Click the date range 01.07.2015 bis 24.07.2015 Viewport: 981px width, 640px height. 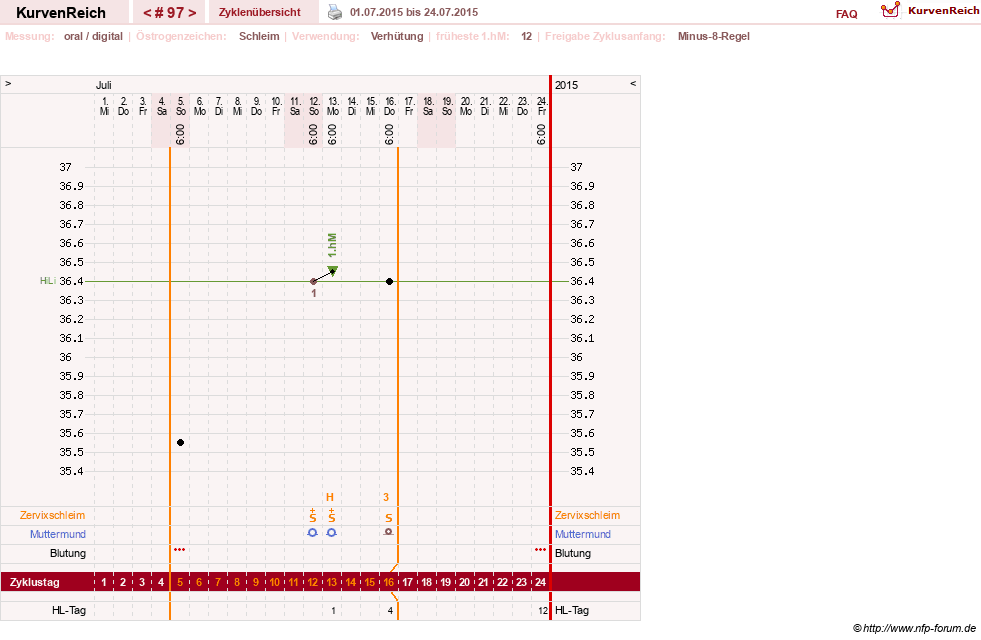coord(414,12)
